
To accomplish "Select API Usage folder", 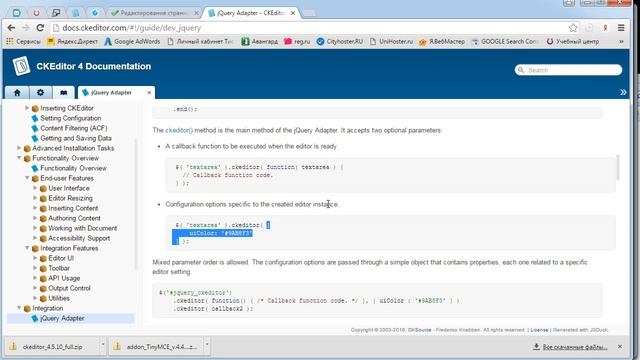I will point(64,278).
